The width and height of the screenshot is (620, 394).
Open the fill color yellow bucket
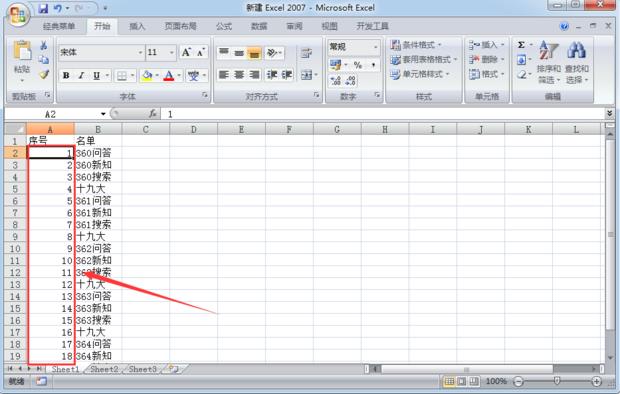tap(147, 75)
